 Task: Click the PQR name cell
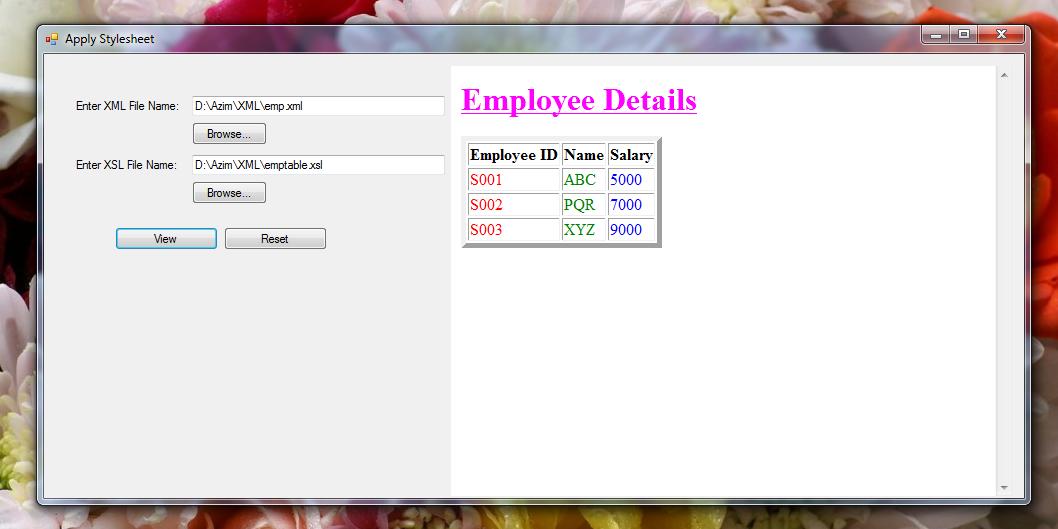(x=584, y=205)
